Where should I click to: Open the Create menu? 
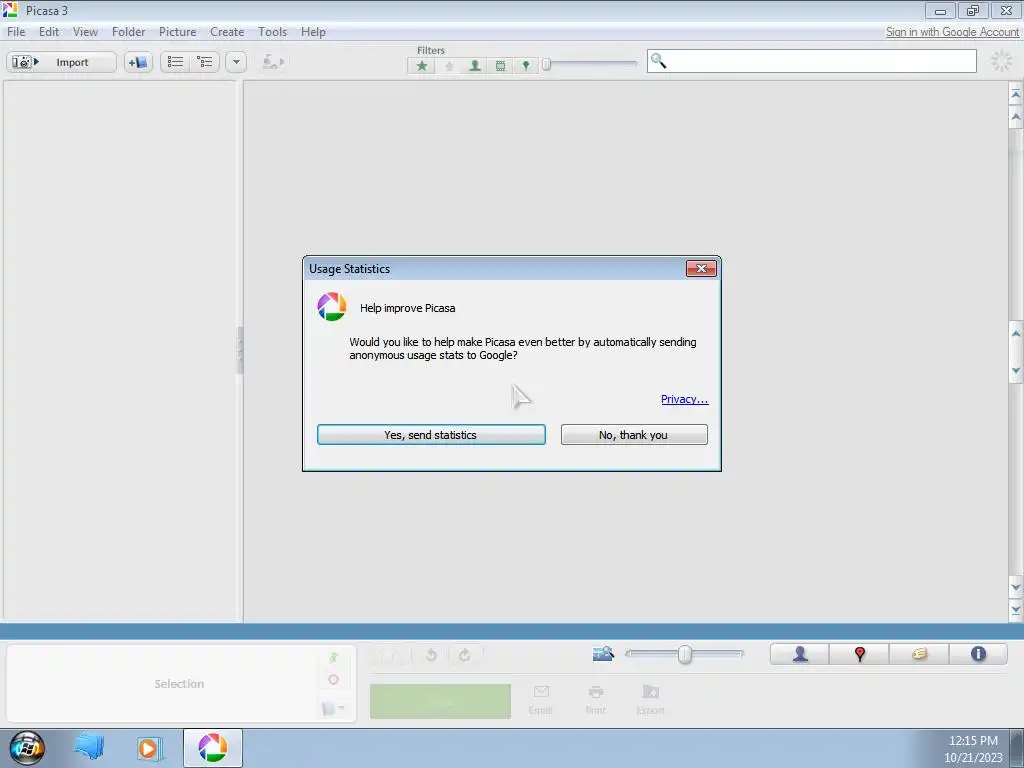click(227, 31)
